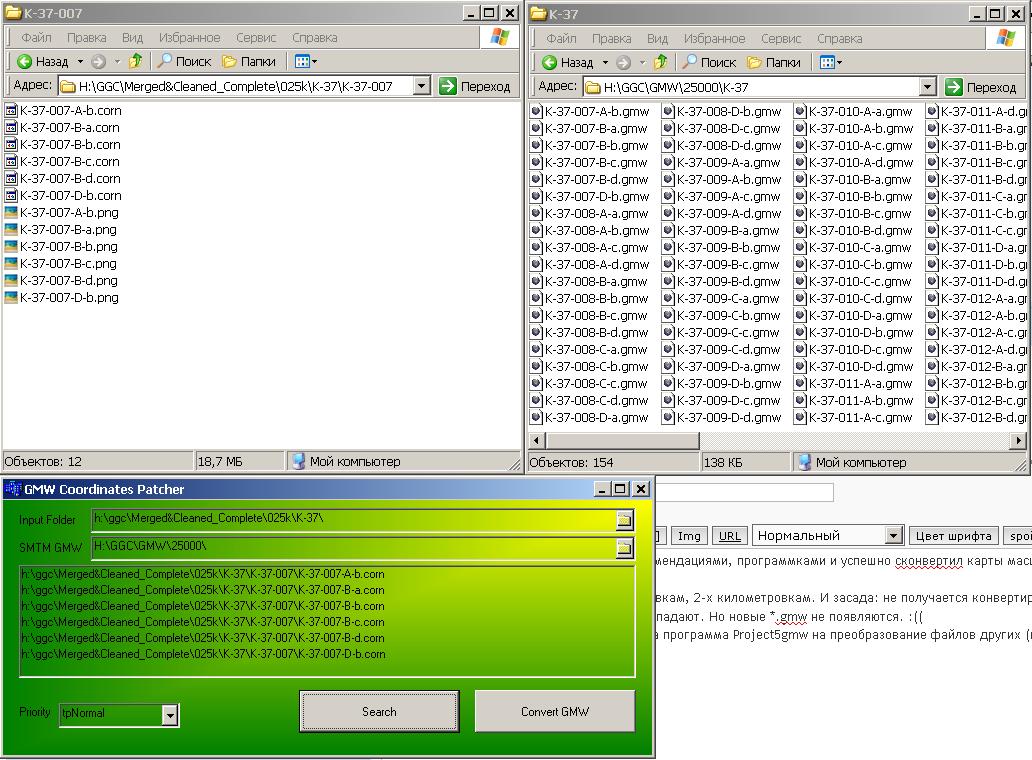Click the Input Folder browse icon

(624, 520)
